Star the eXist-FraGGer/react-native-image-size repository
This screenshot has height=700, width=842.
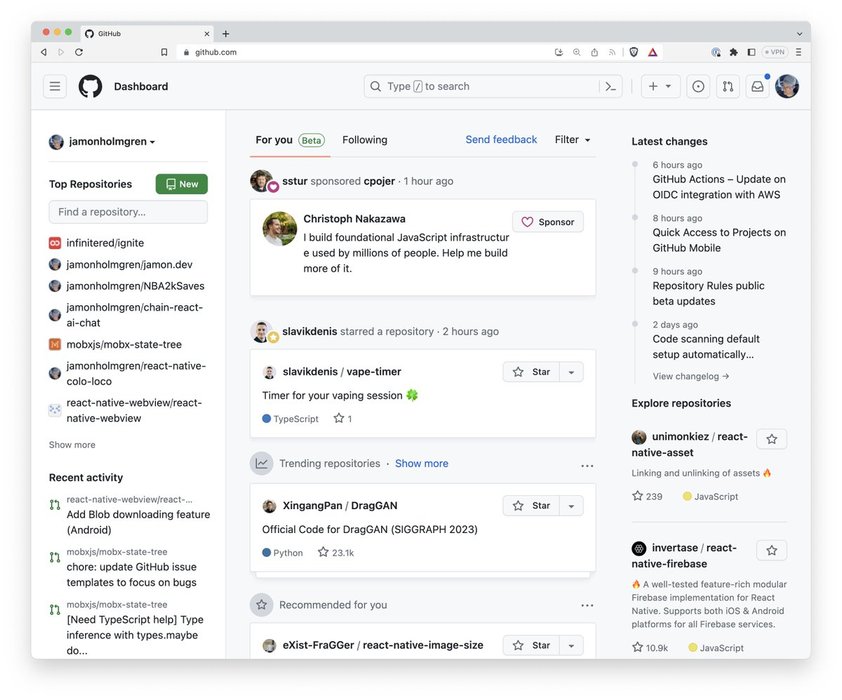531,645
